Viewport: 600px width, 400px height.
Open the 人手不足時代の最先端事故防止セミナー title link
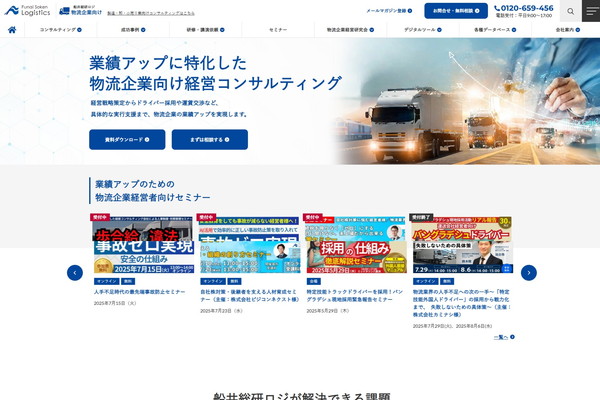(x=140, y=292)
